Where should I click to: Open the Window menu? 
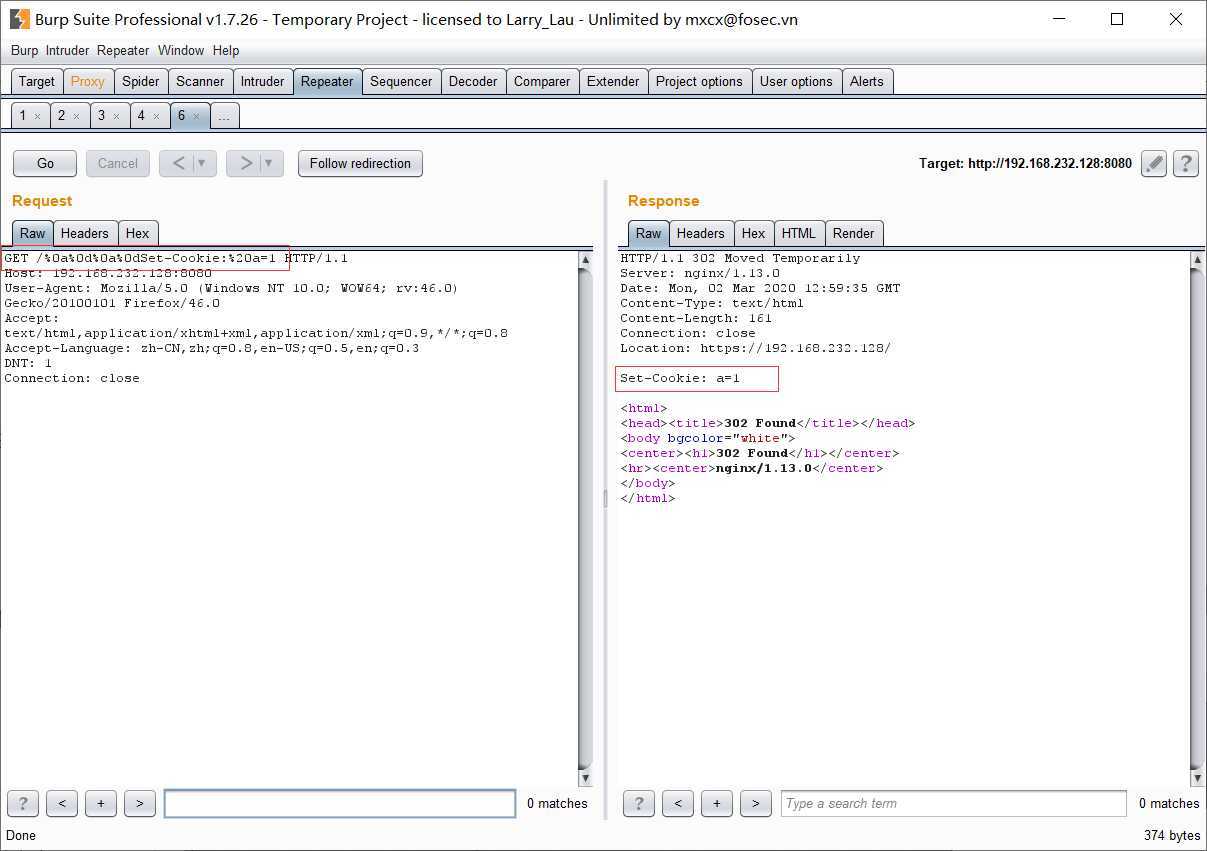[x=181, y=50]
